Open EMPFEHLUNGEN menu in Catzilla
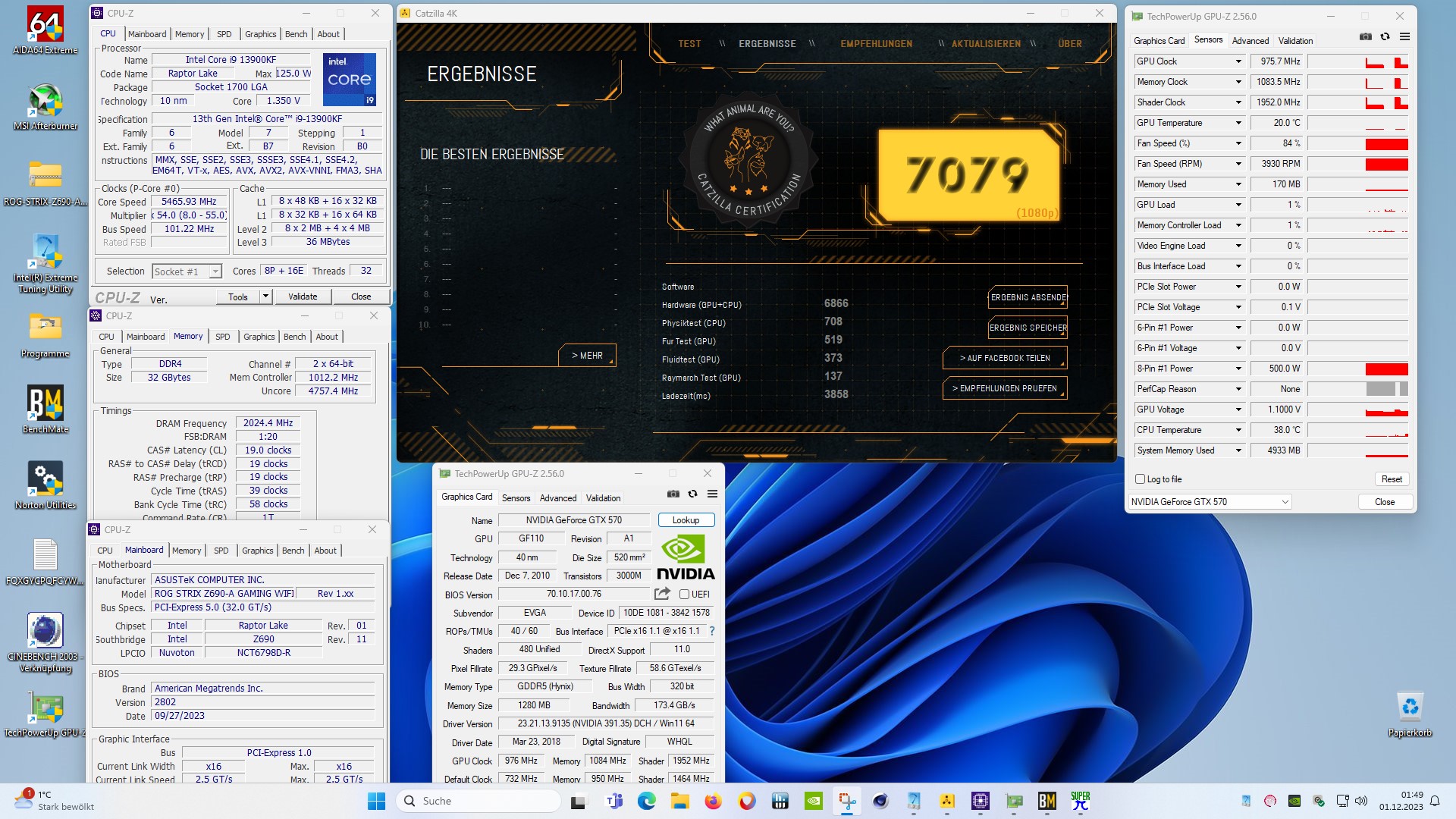The image size is (1456, 819). [x=876, y=44]
